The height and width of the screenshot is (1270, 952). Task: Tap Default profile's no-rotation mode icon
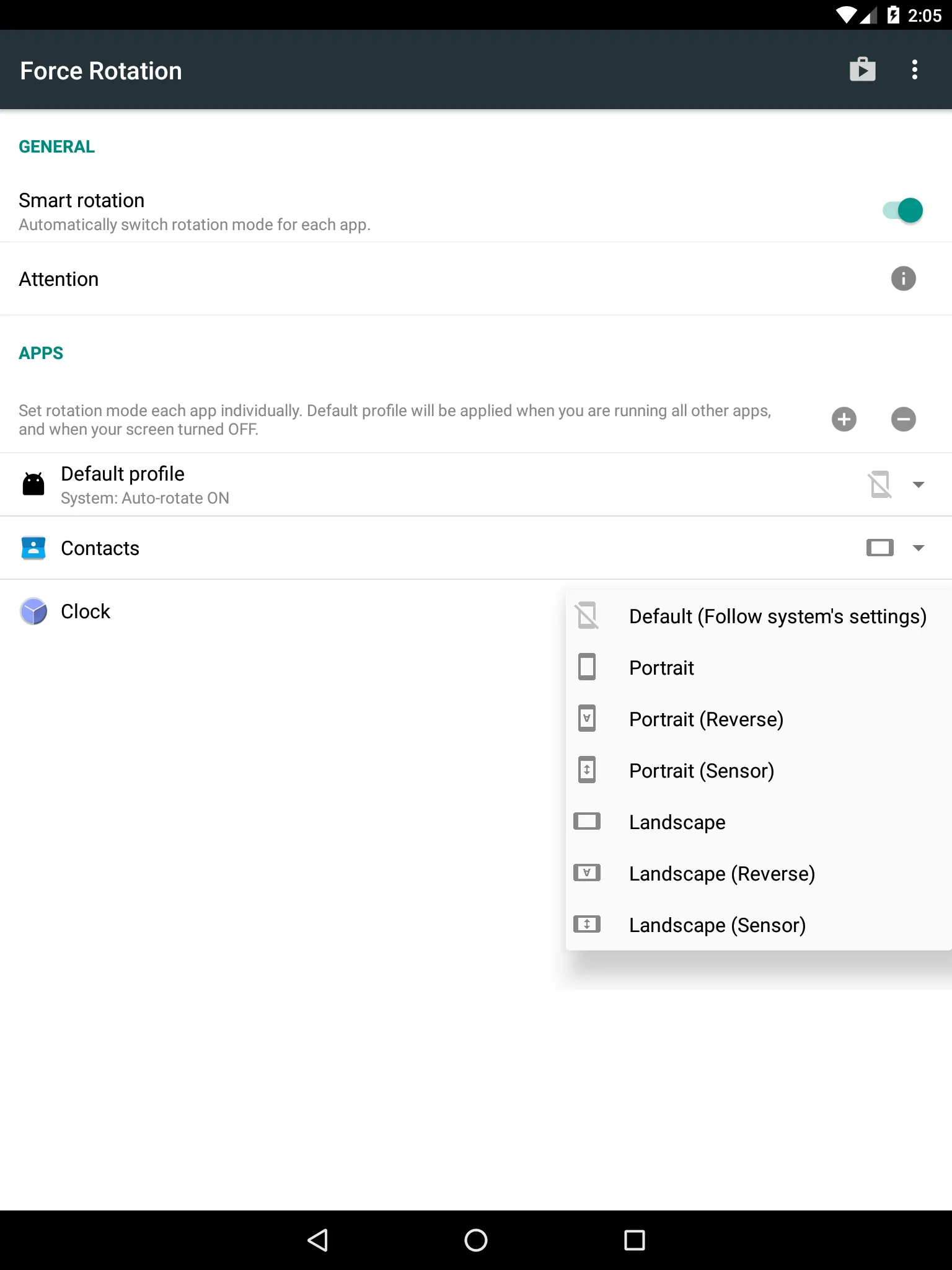pos(880,484)
